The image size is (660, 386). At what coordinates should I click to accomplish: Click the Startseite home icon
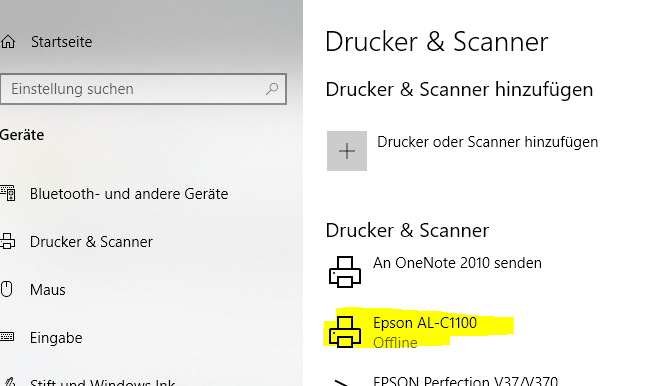8,42
